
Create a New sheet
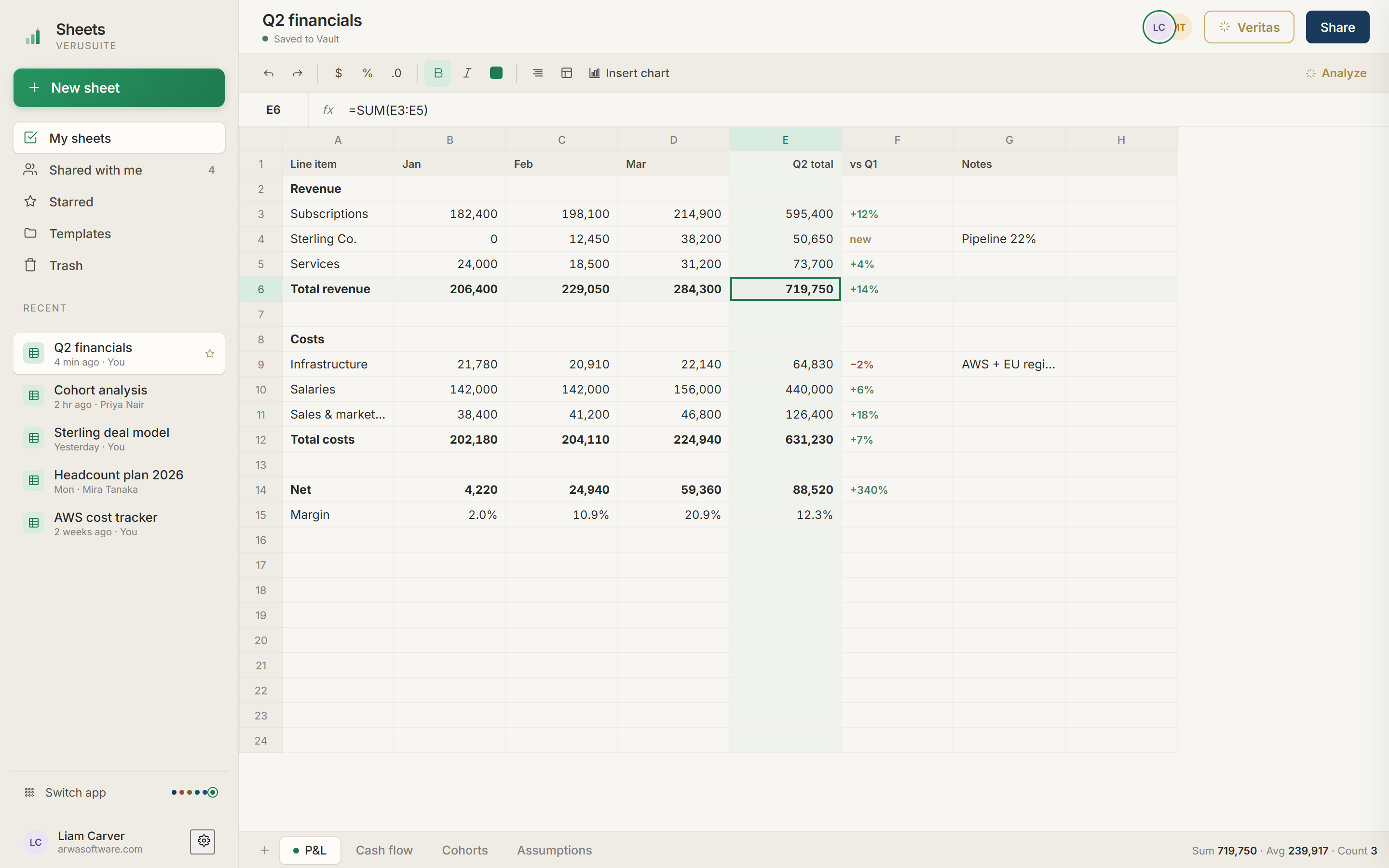click(x=119, y=88)
